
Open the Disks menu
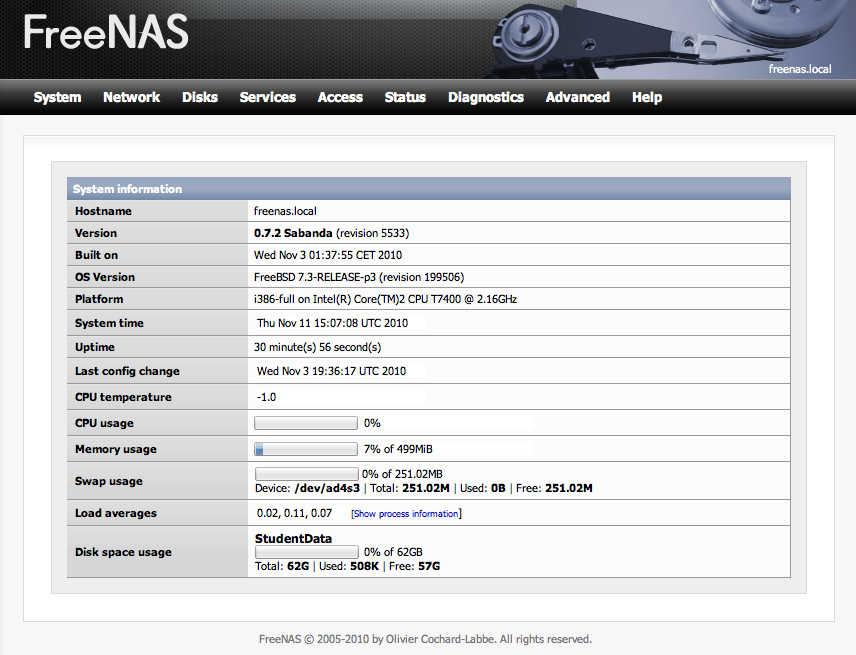click(200, 97)
